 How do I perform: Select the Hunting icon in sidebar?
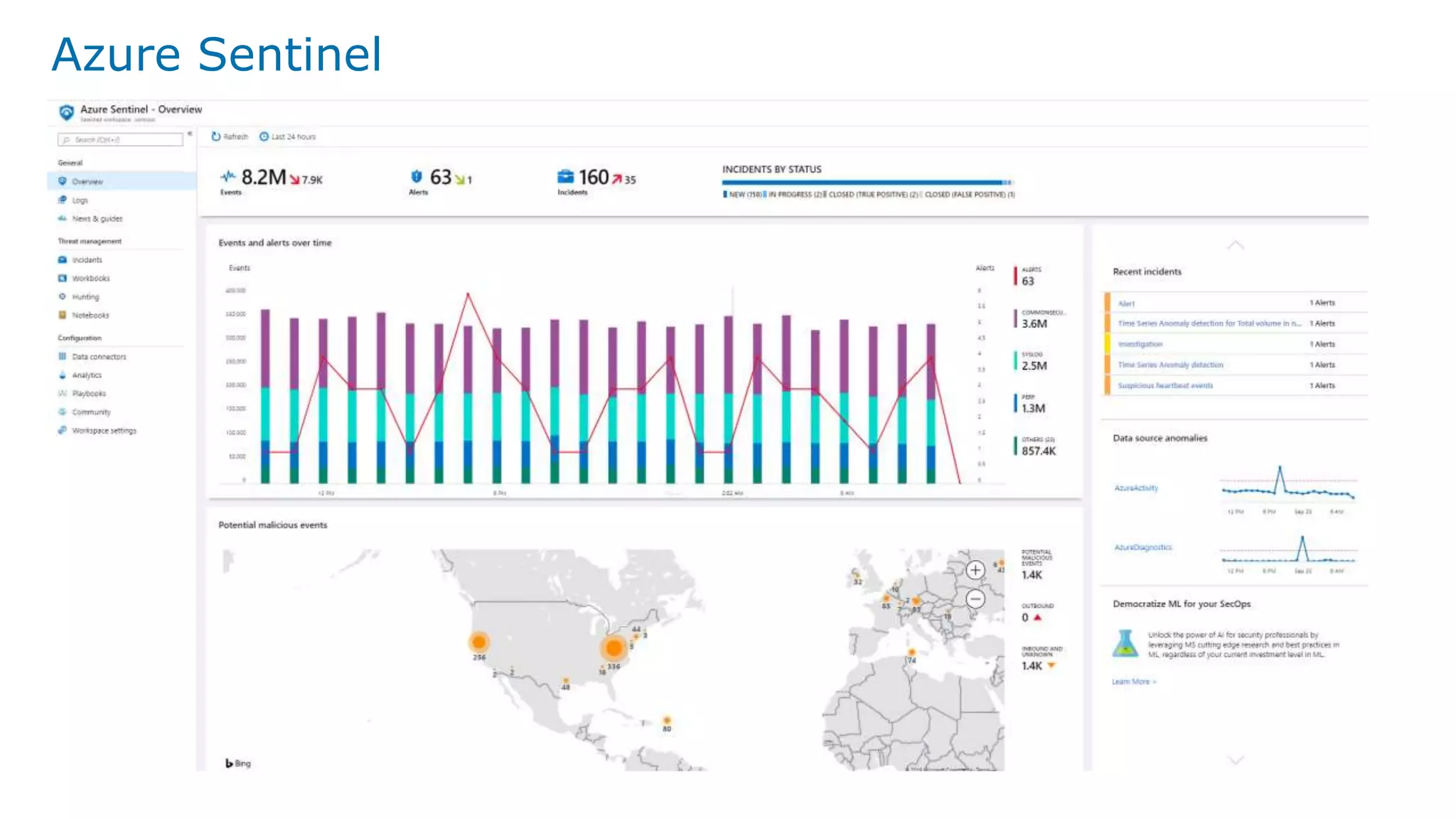coord(63,297)
